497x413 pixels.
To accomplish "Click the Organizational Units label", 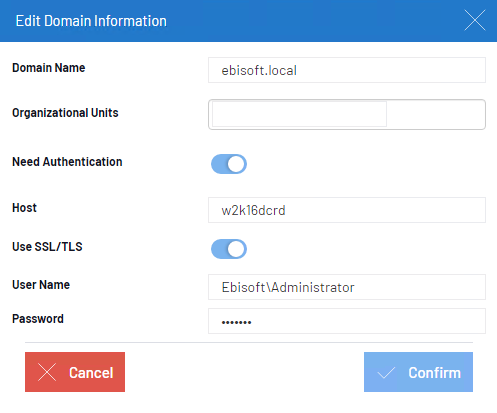I will coord(65,113).
